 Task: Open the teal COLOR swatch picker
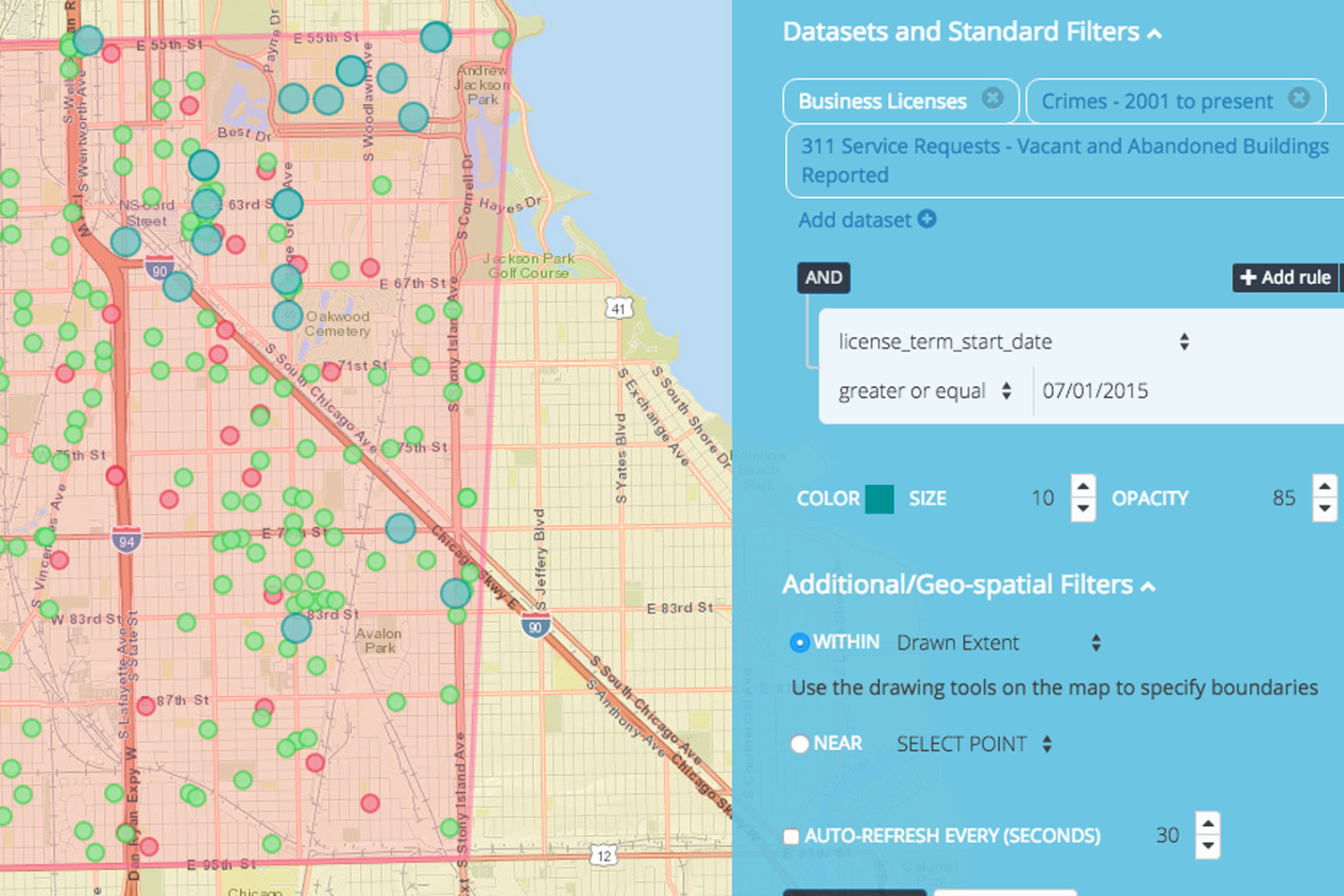(879, 498)
